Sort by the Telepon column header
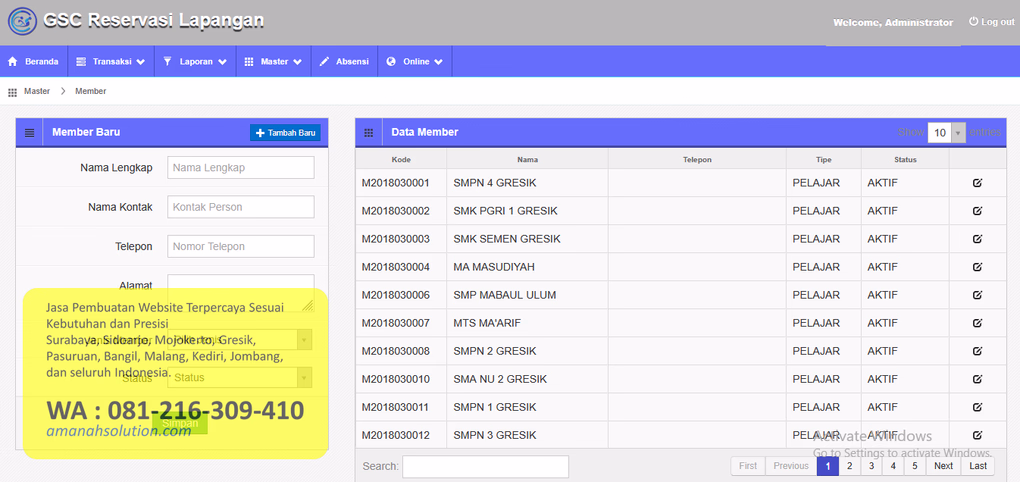The image size is (1020, 482). coord(697,159)
